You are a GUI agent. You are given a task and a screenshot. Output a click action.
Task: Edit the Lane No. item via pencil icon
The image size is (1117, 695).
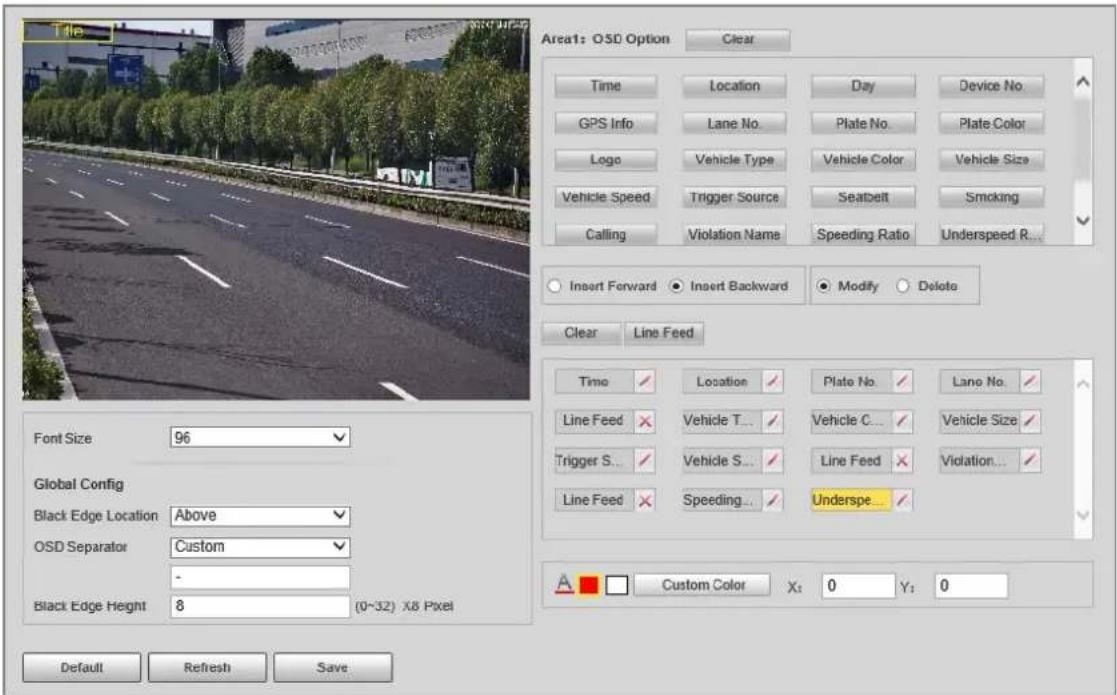(1030, 382)
